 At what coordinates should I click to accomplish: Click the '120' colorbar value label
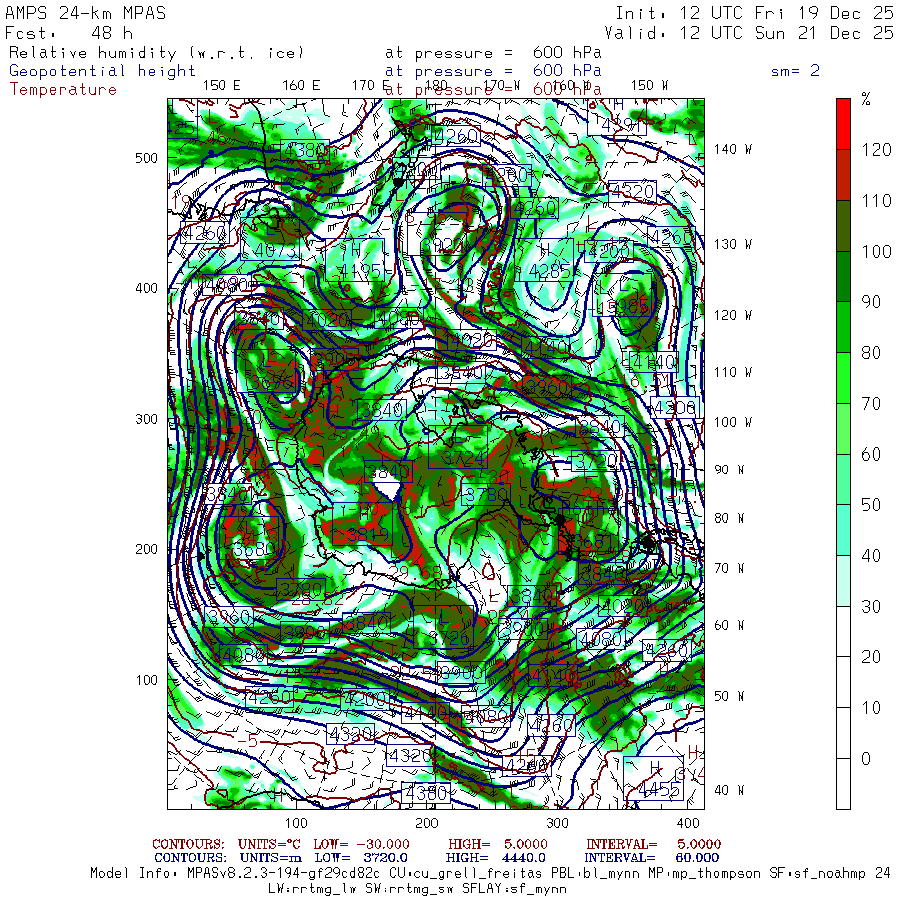876,150
